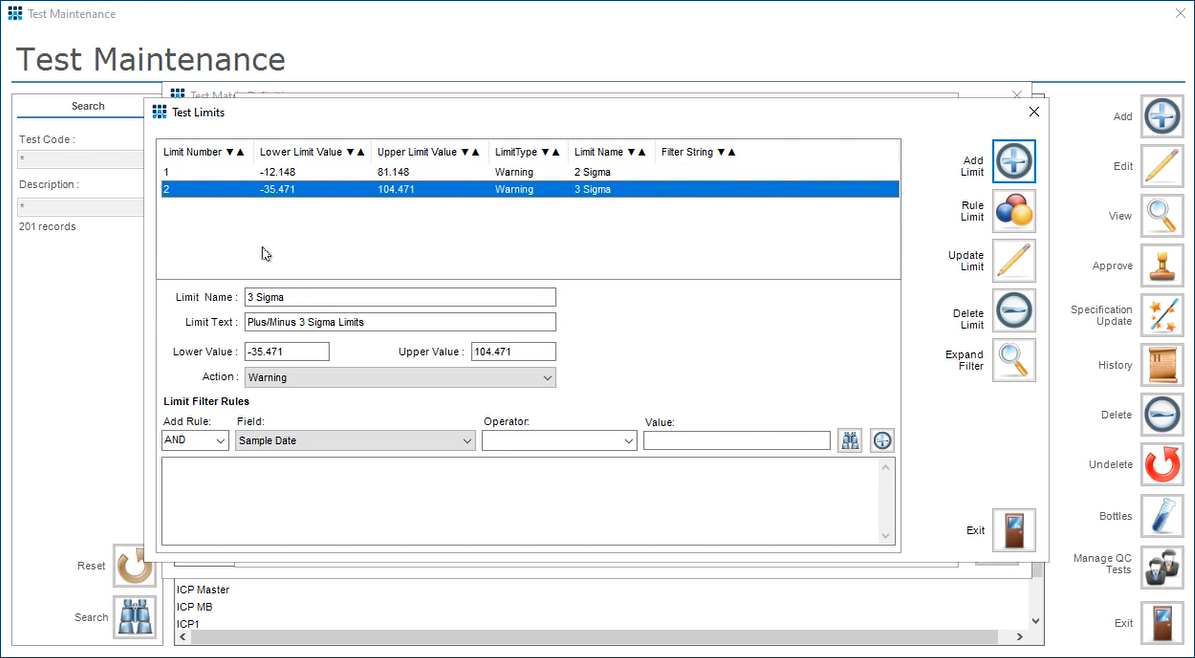Image resolution: width=1195 pixels, height=658 pixels.
Task: Click the Update Limit pencil icon
Action: 1013,261
